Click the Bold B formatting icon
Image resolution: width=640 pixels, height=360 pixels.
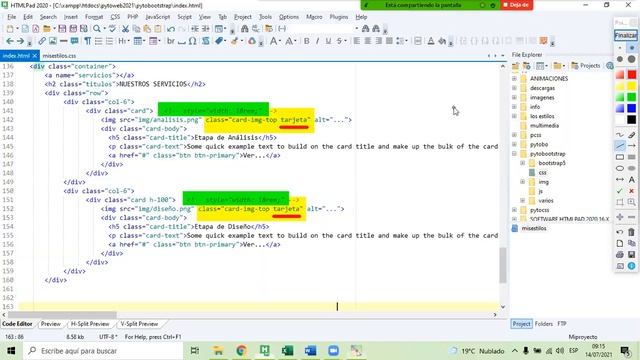click(x=307, y=41)
